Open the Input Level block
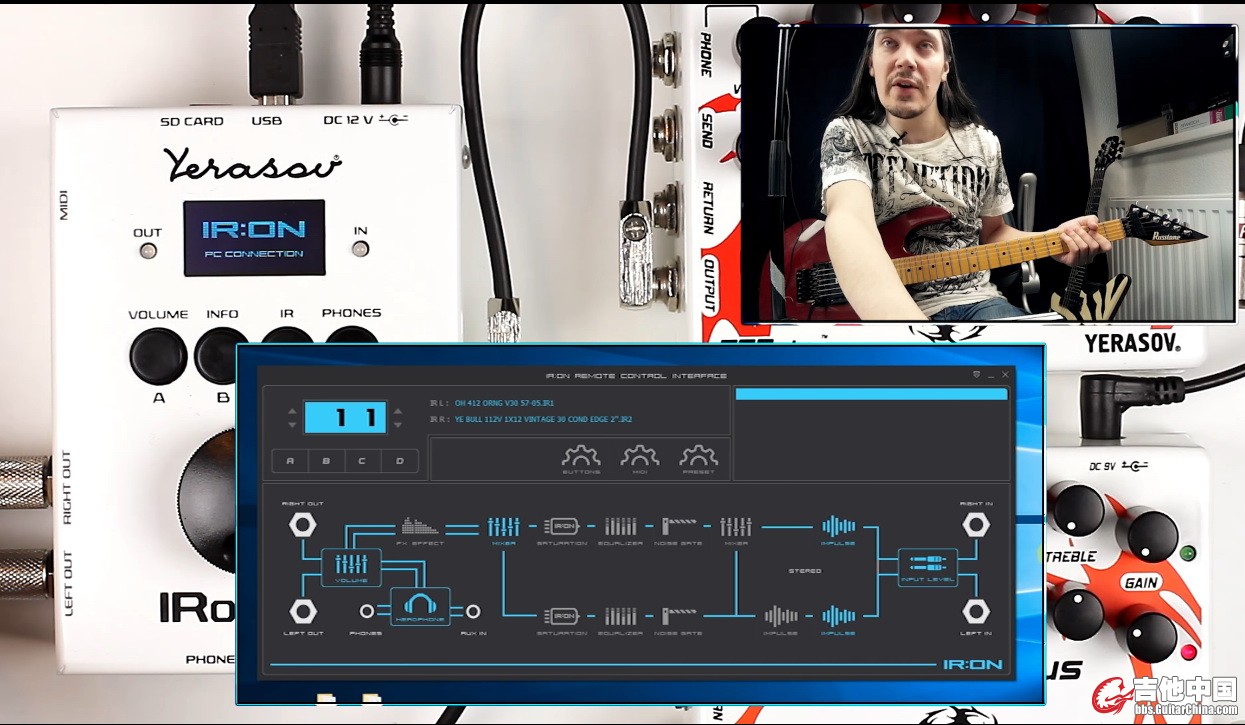The image size is (1245, 725). (x=927, y=566)
